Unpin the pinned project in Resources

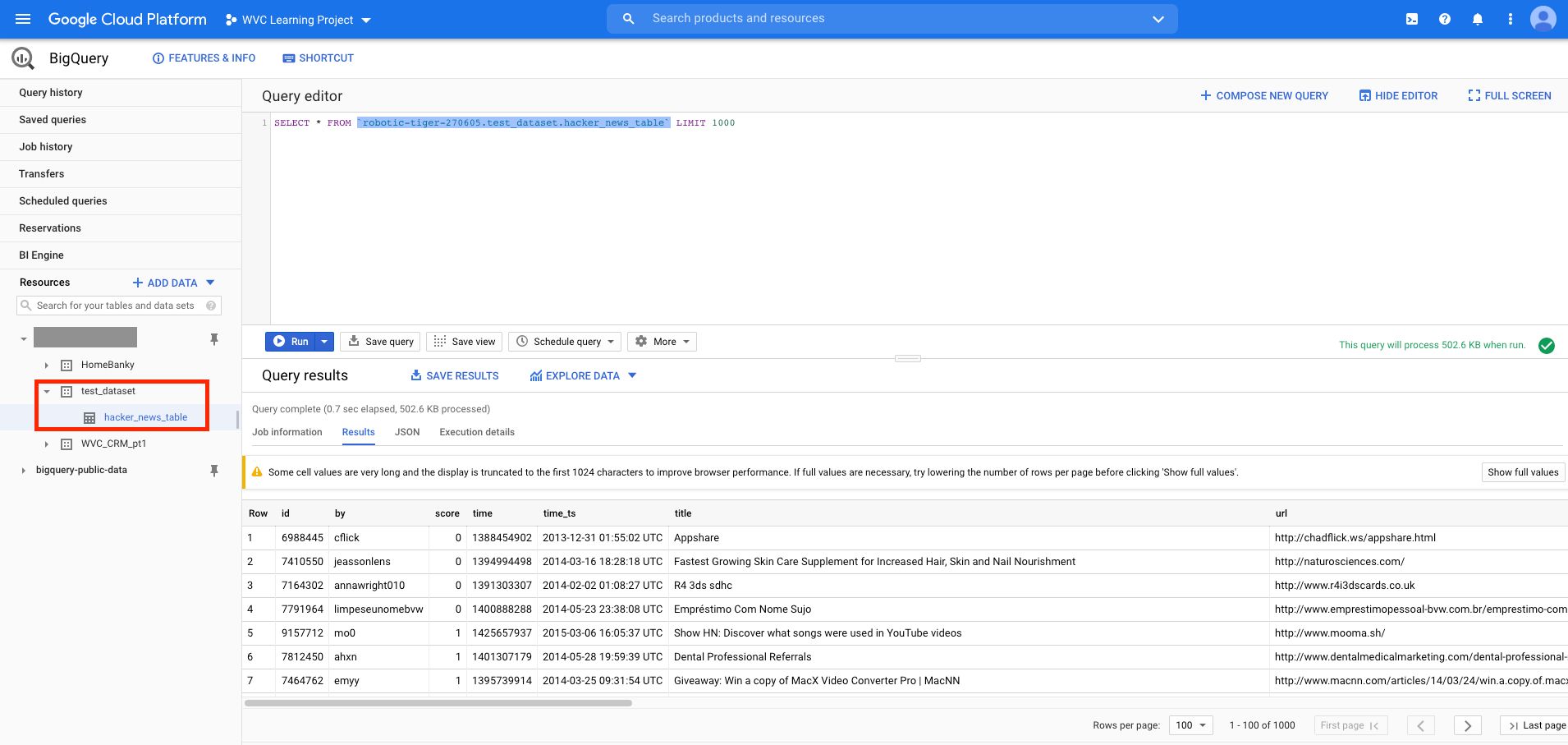[x=213, y=338]
